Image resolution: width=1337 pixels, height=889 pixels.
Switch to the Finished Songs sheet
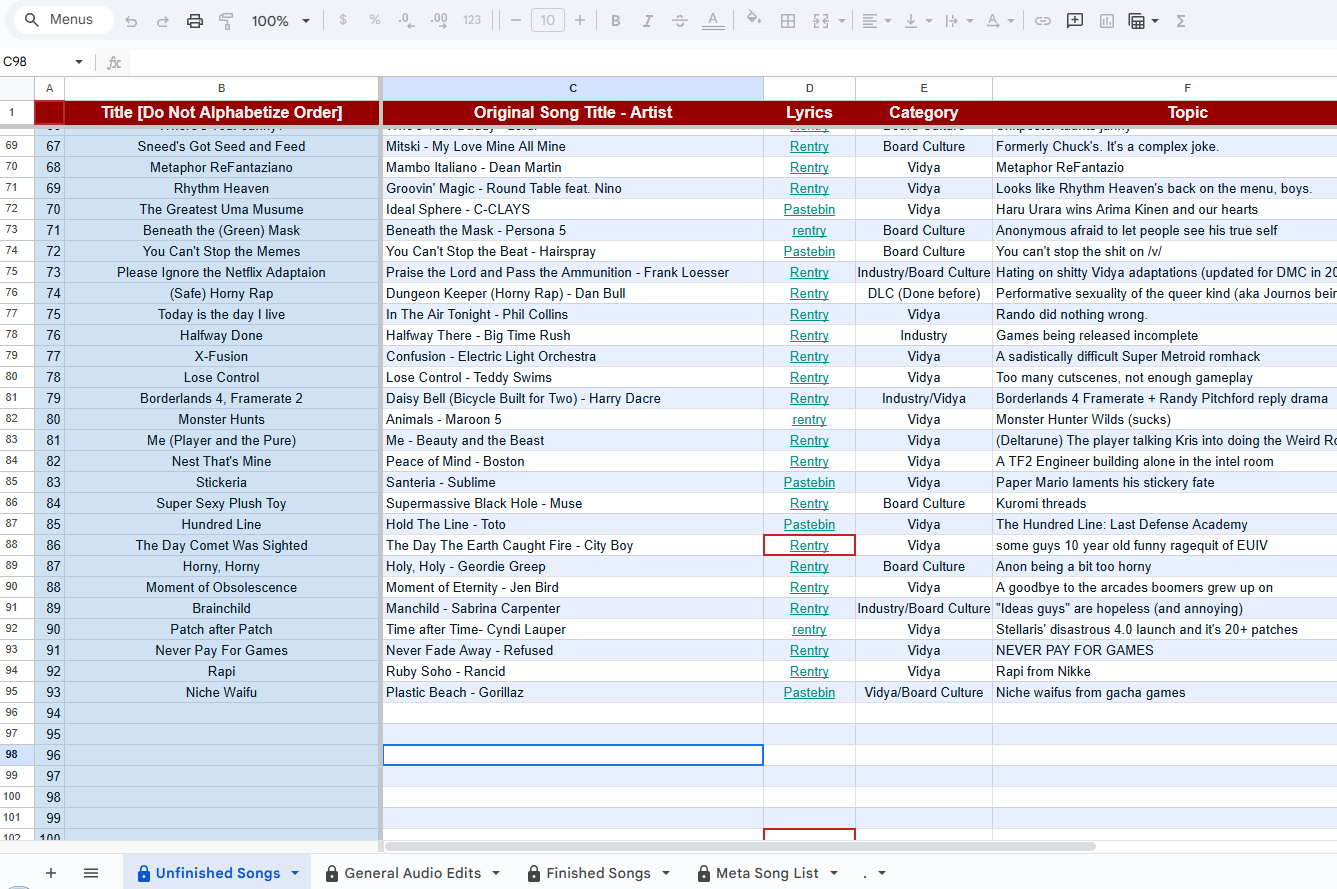(598, 873)
